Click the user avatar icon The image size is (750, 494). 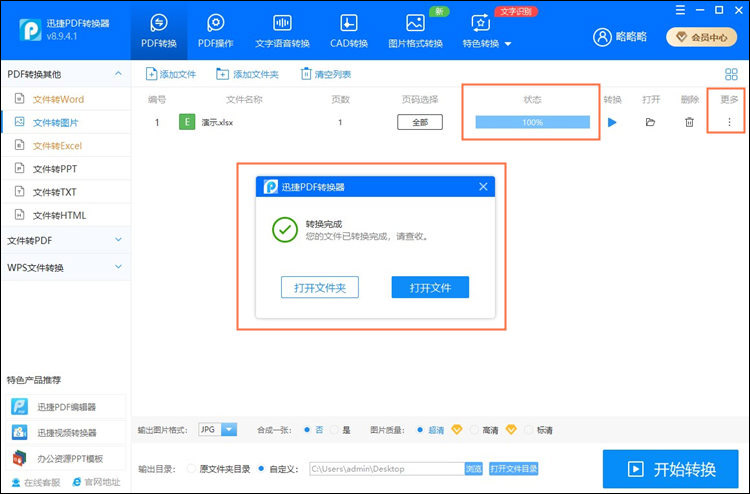coord(602,37)
